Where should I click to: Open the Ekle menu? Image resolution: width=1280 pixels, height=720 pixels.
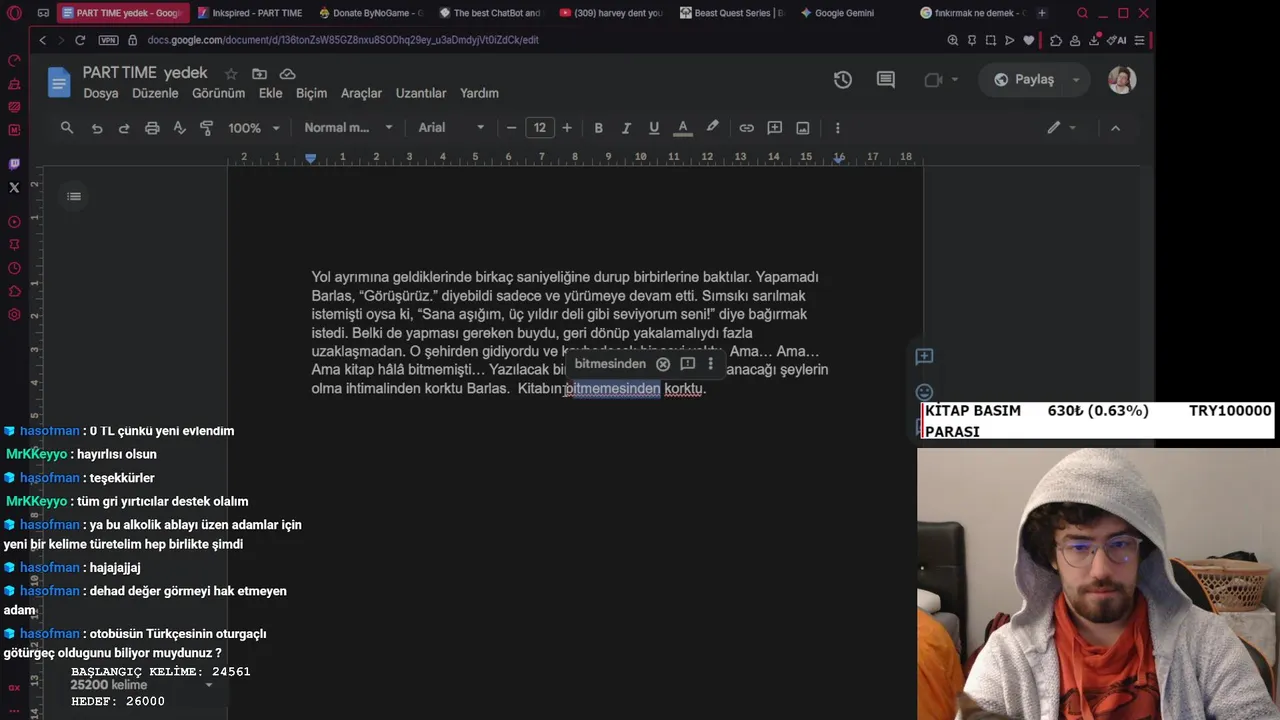coord(270,93)
